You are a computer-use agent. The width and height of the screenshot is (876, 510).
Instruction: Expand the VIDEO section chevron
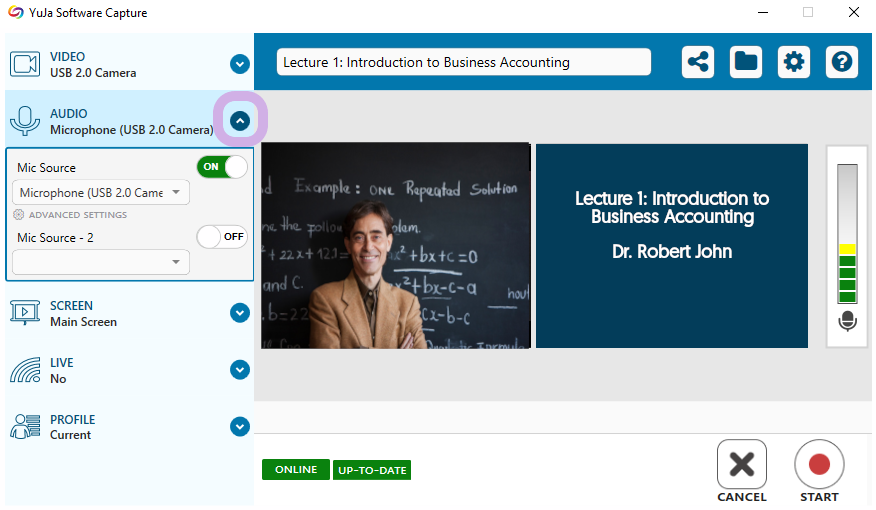pyautogui.click(x=240, y=64)
